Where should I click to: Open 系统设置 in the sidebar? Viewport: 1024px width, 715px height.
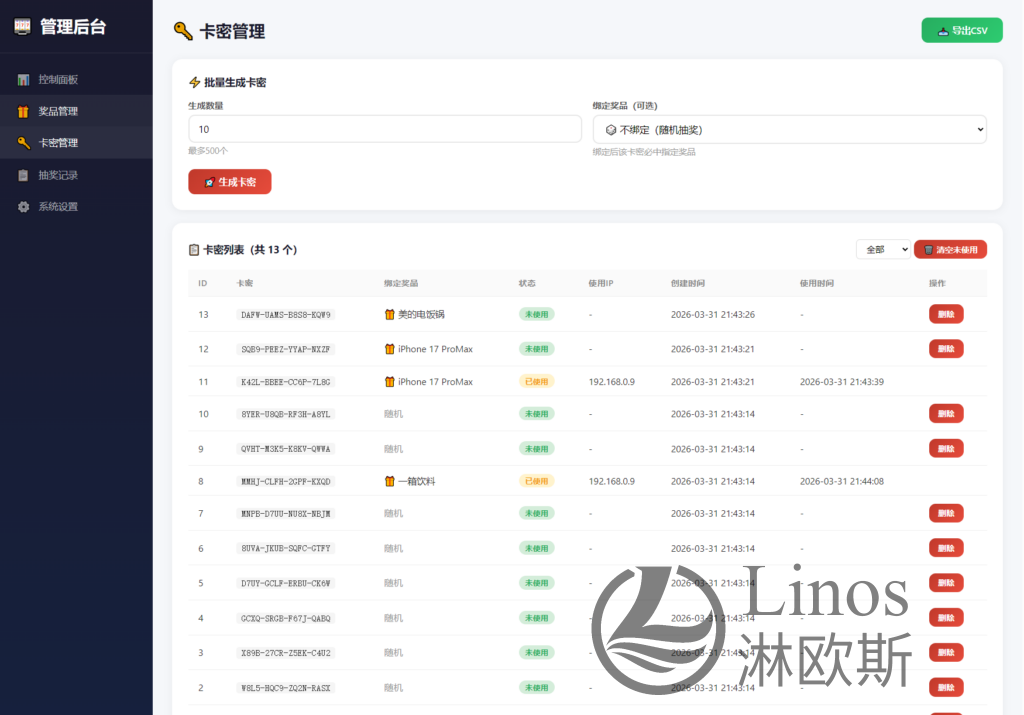[76, 206]
